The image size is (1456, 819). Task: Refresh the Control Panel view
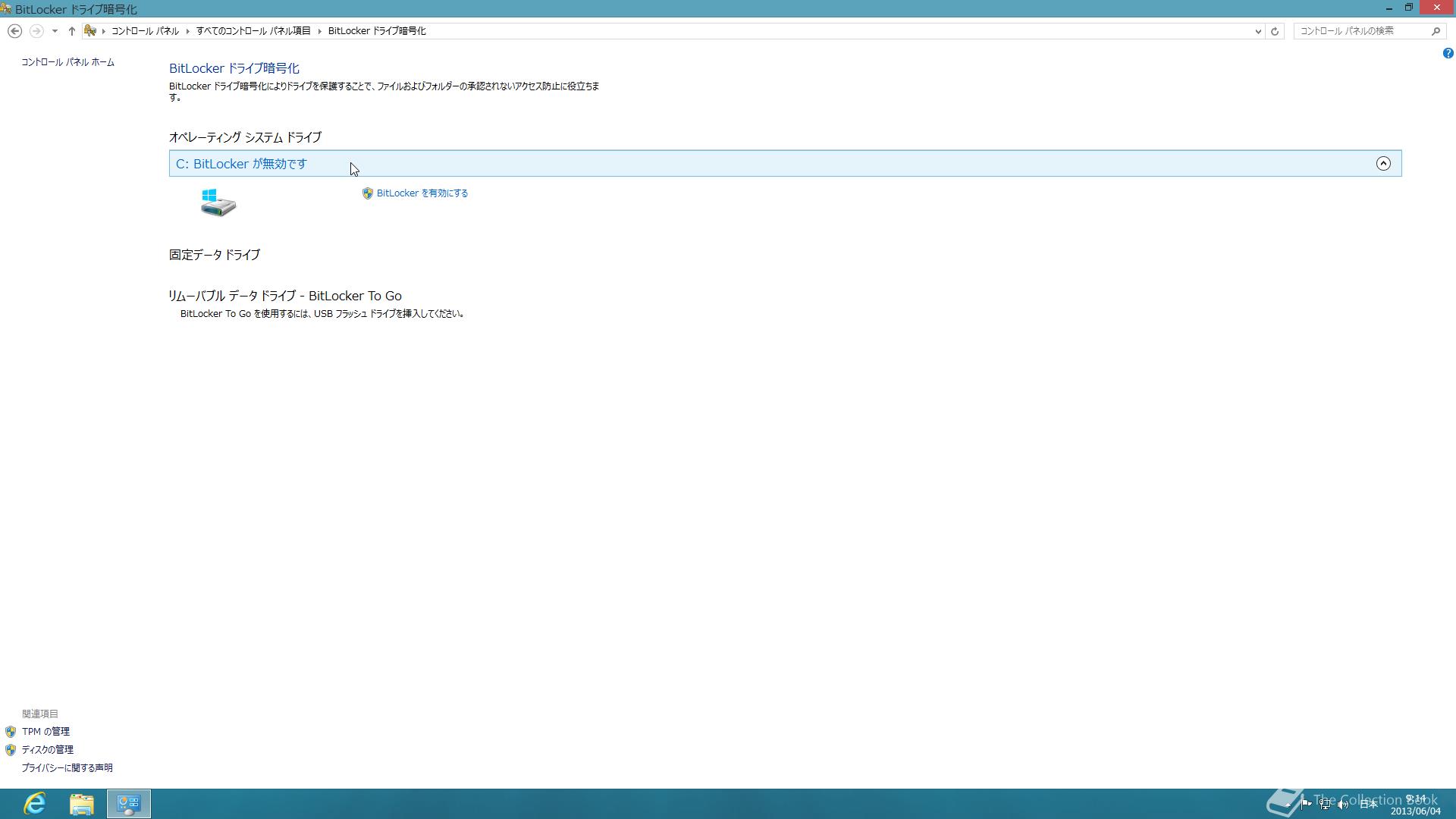click(1275, 31)
